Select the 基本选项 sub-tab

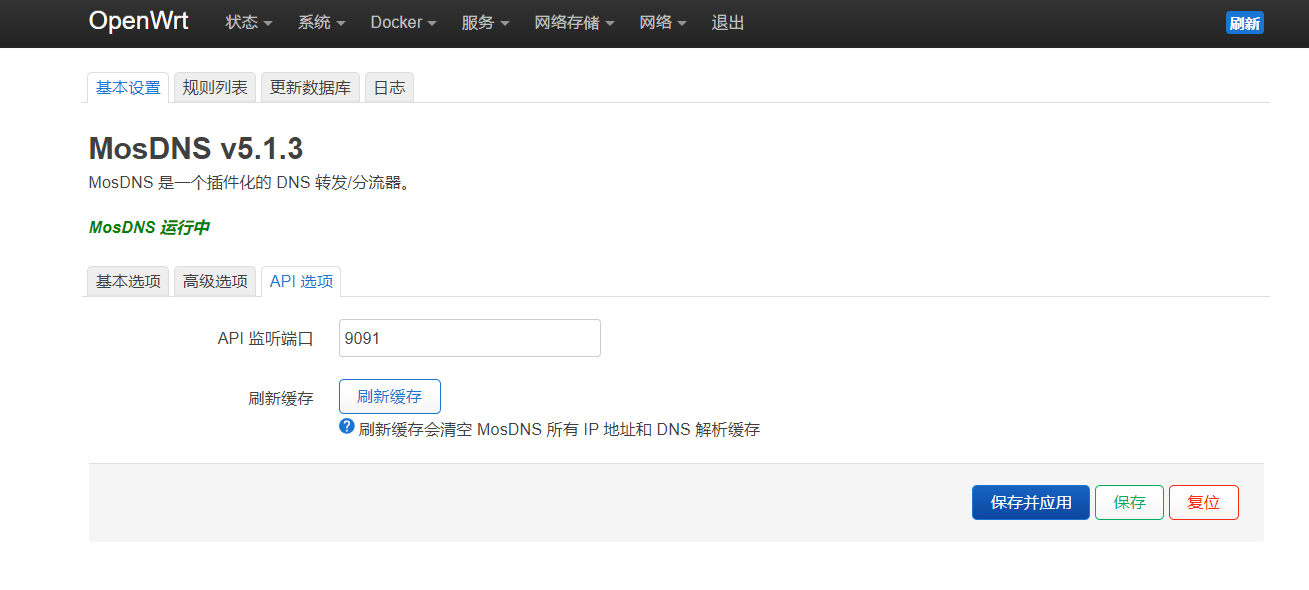click(128, 282)
